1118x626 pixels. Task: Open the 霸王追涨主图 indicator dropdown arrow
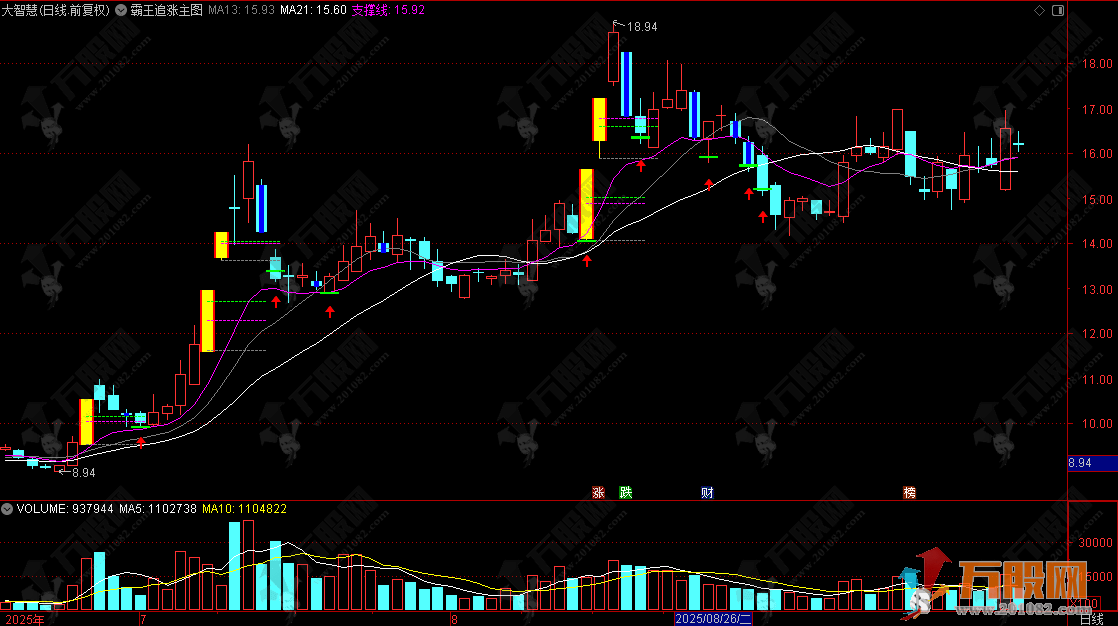pyautogui.click(x=123, y=9)
